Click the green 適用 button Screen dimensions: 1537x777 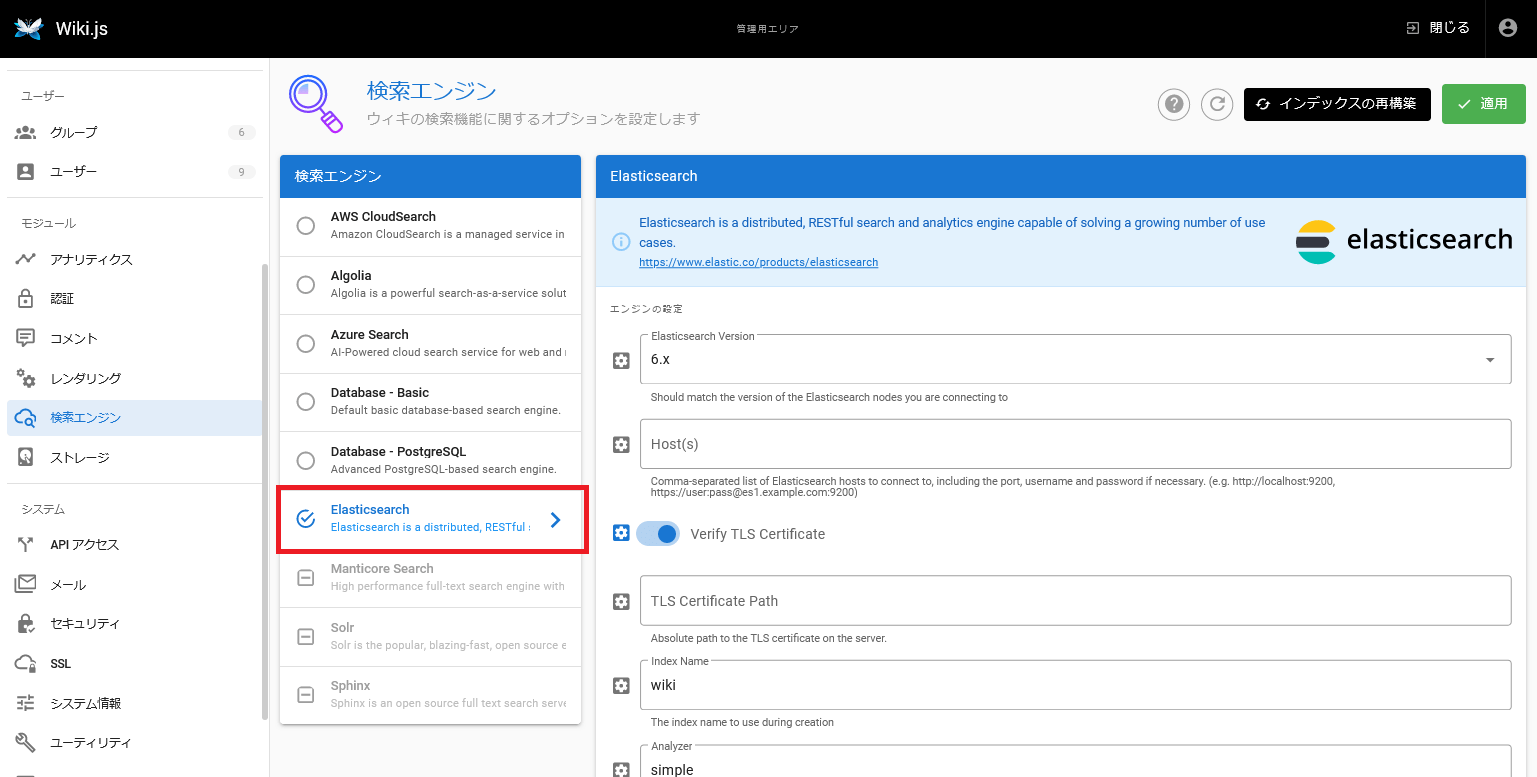pyautogui.click(x=1483, y=104)
